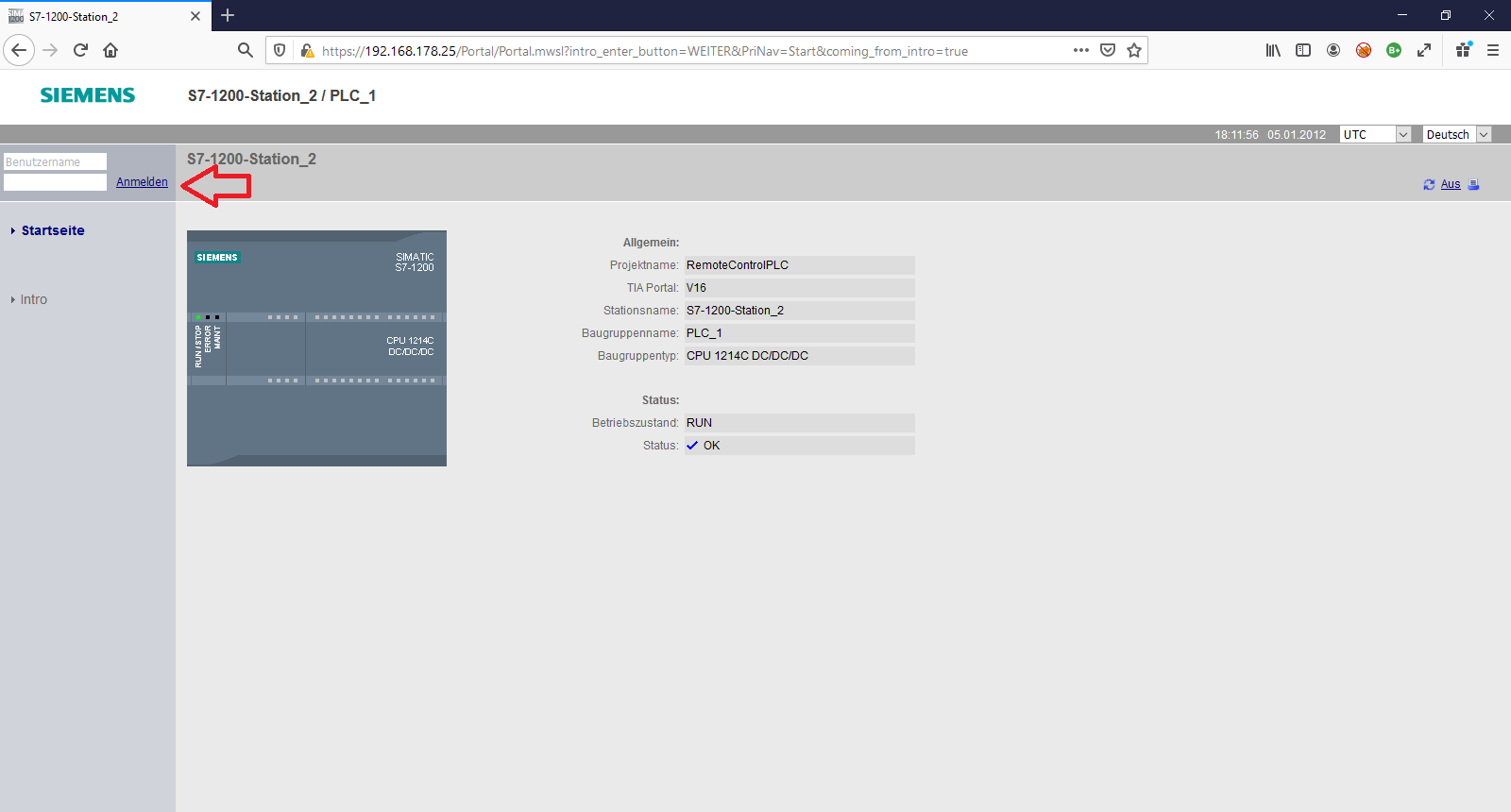The image size is (1511, 812).
Task: Open Startseite in the left navigation
Action: [53, 230]
